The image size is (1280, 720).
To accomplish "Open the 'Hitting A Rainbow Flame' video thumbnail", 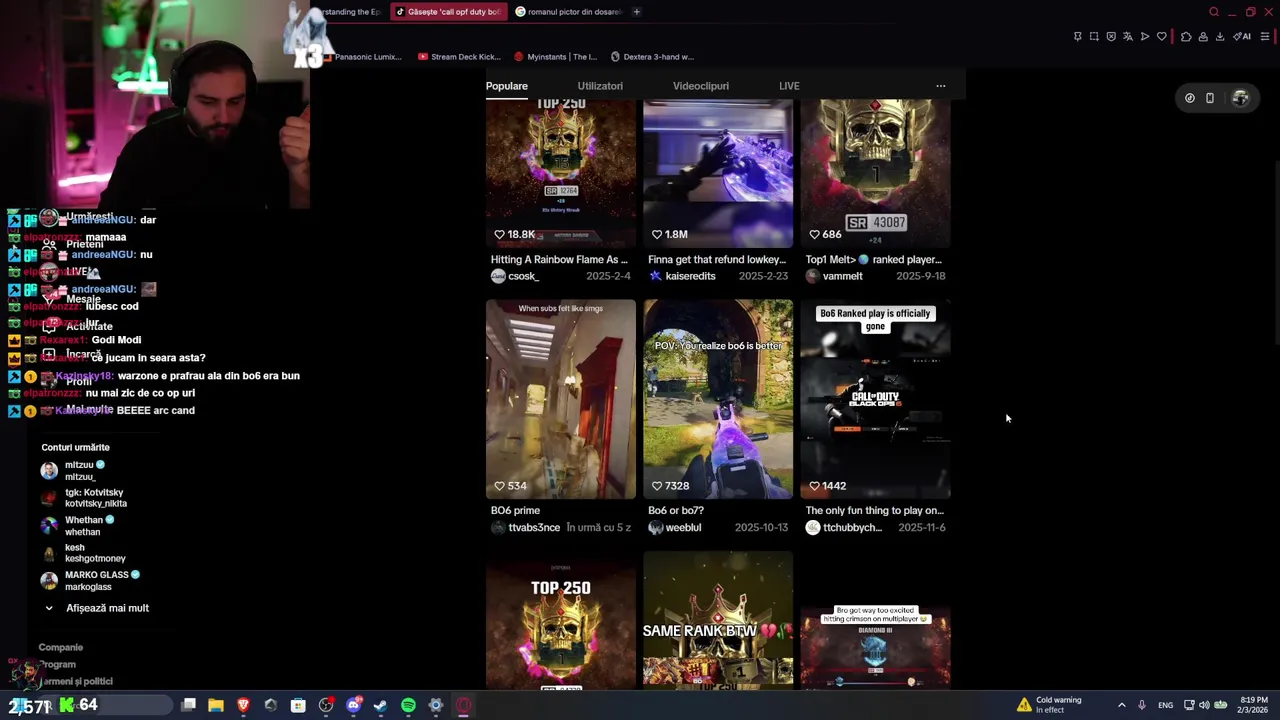I will [x=561, y=173].
